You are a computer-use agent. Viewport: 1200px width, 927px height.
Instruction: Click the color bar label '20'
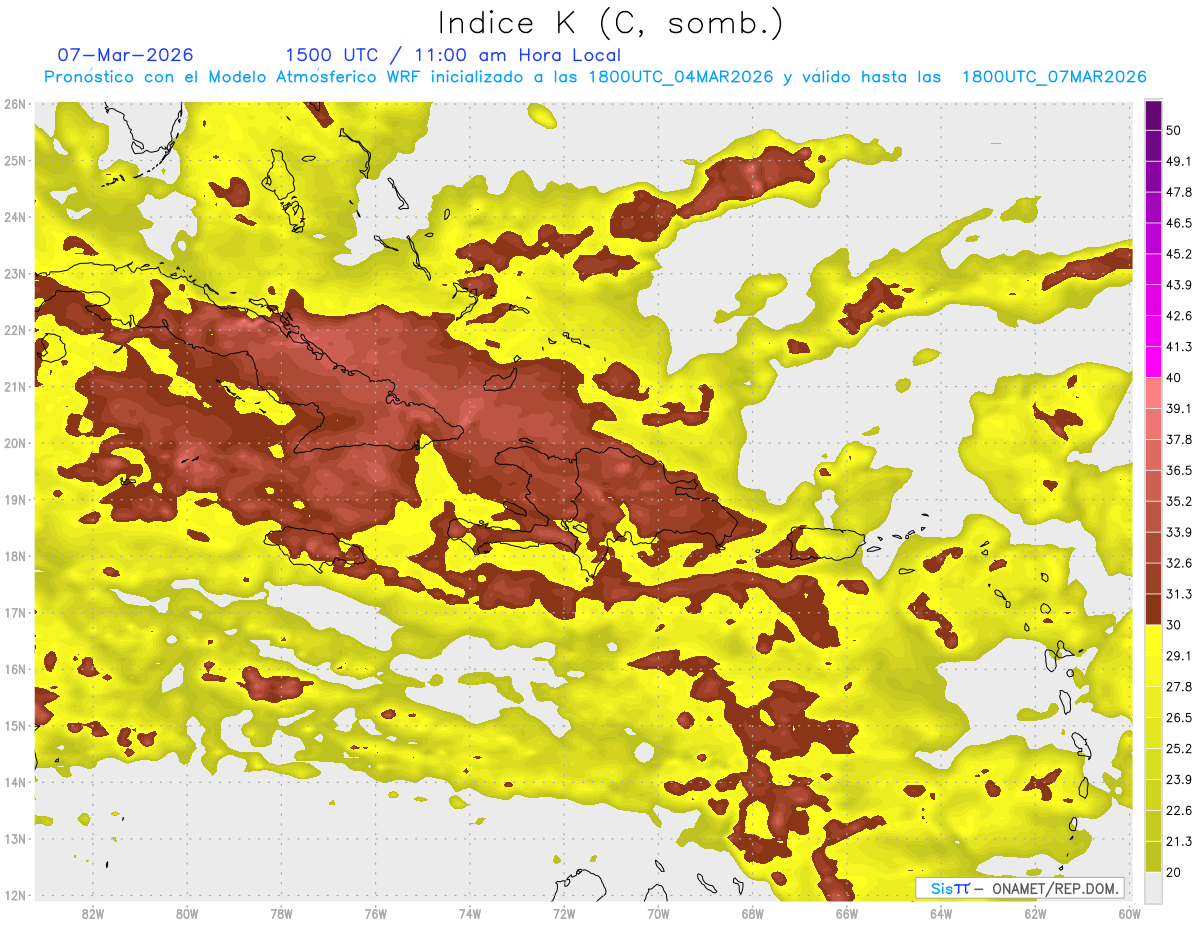point(1172,873)
